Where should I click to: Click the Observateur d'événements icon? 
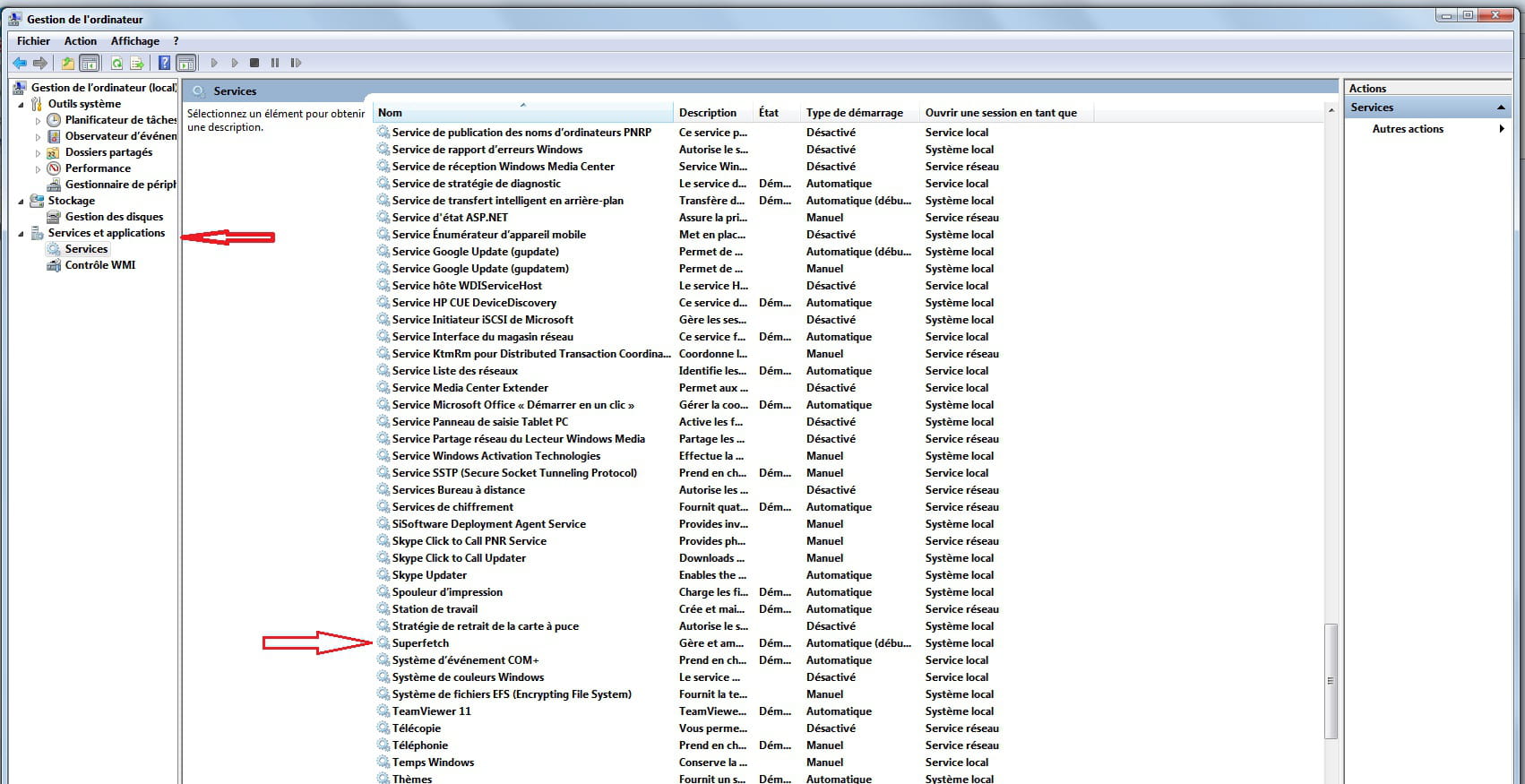click(x=54, y=136)
